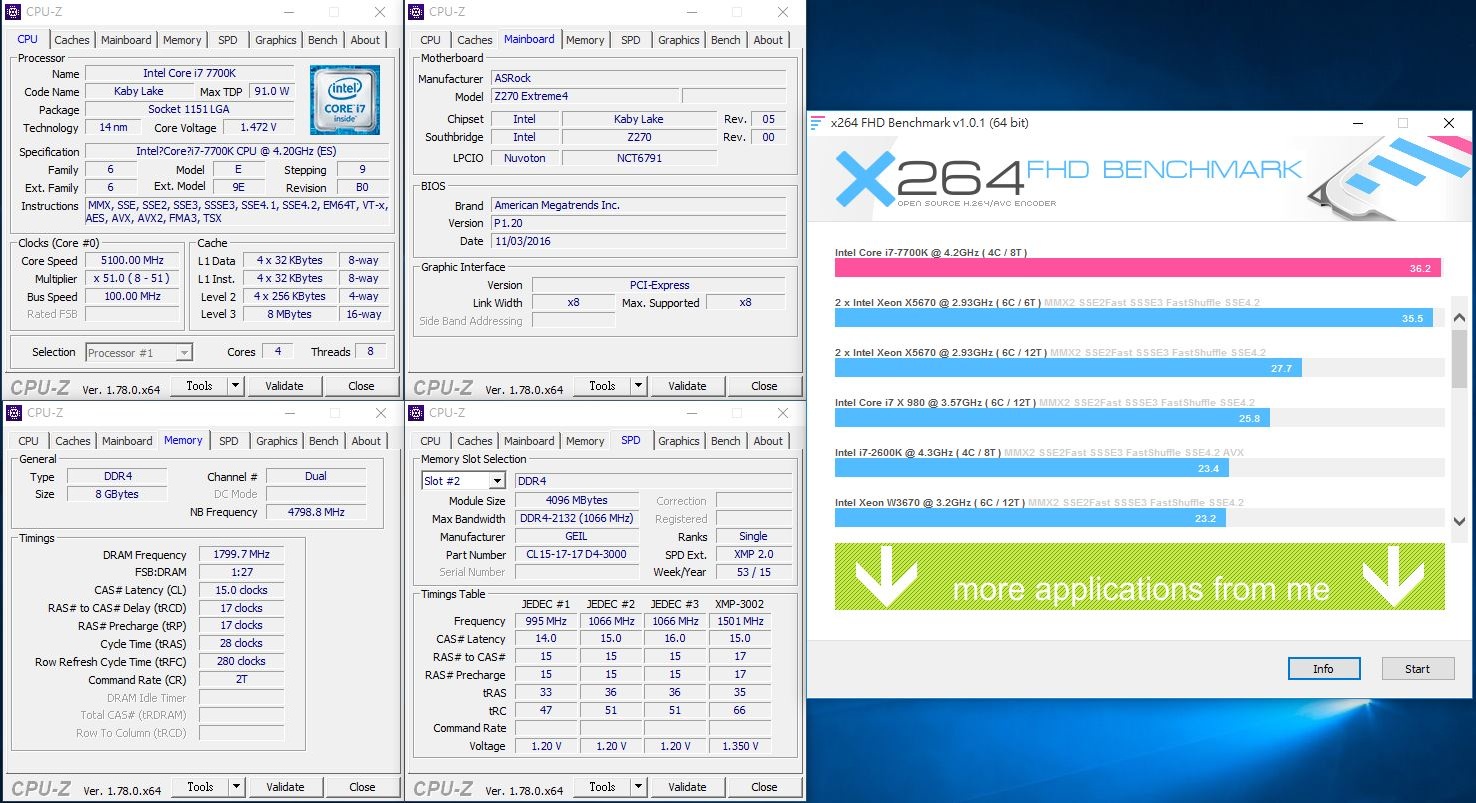The image size is (1476, 803).
Task: Click the processor Name field 'Intel Core i7 7700K'
Action: coord(189,73)
